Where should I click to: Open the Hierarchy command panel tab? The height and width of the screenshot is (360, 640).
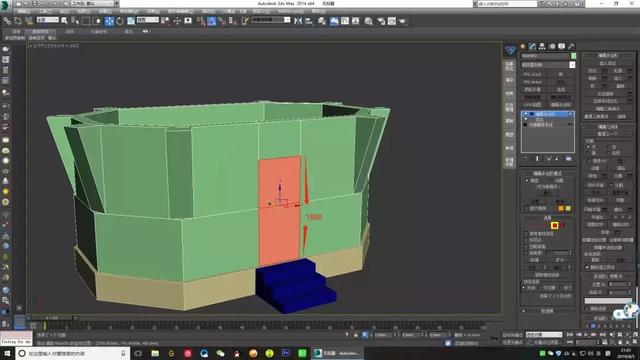click(542, 47)
